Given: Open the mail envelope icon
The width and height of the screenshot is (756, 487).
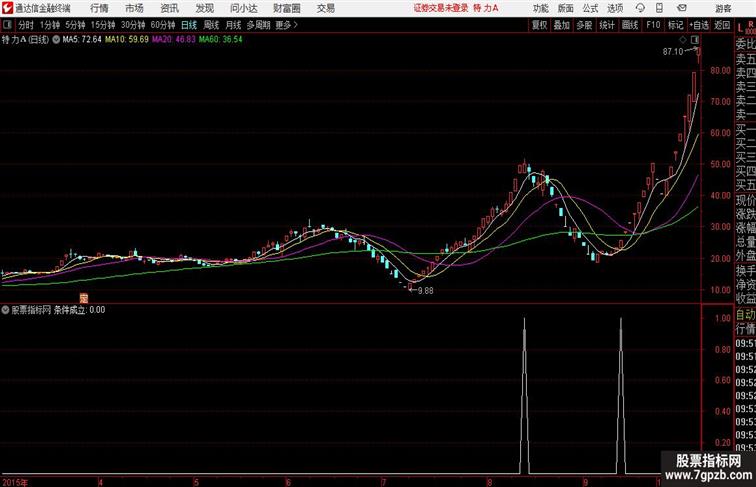Looking at the screenshot, I should click(682, 8).
